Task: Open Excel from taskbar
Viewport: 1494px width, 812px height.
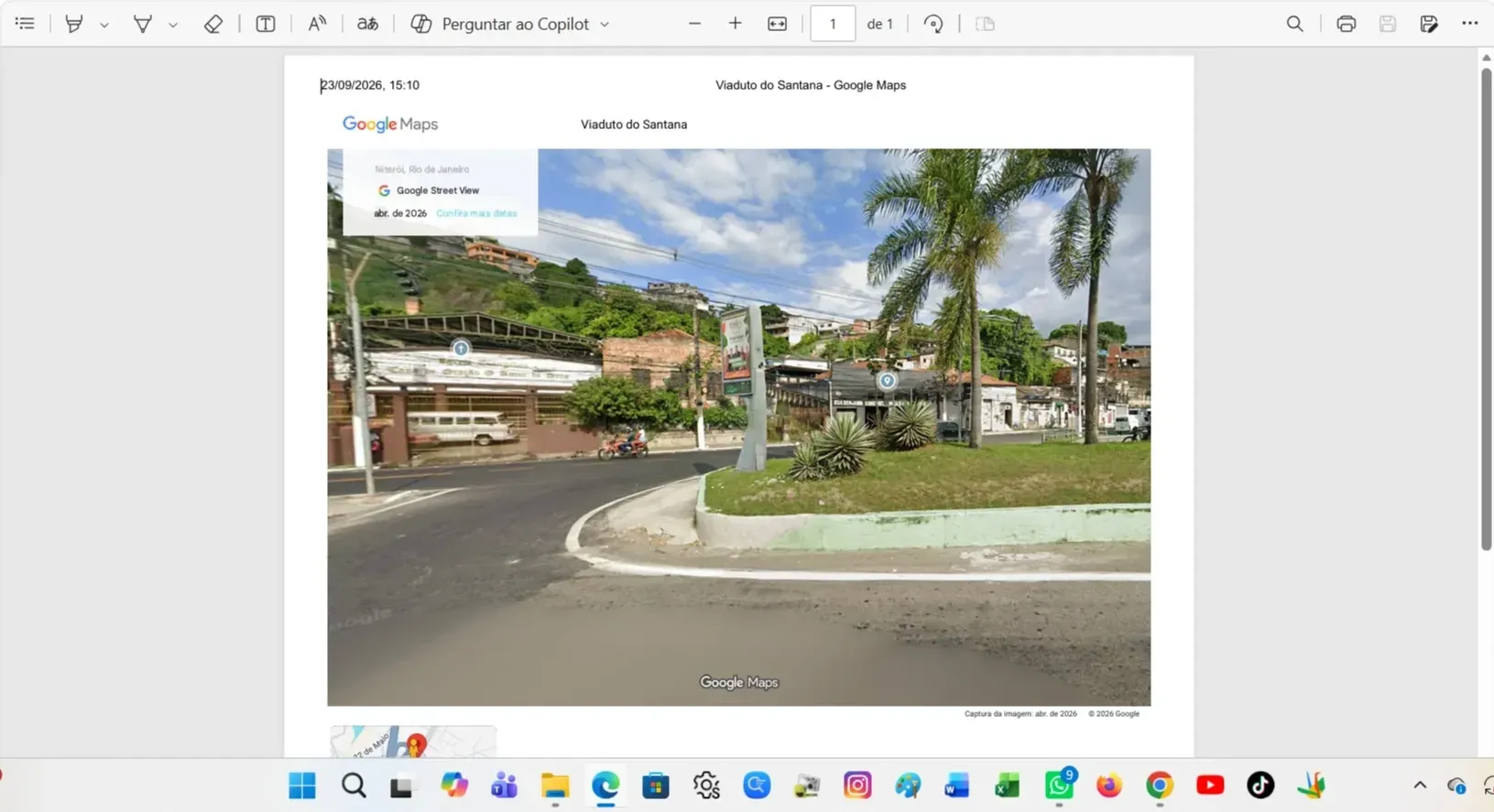Action: click(1008, 785)
